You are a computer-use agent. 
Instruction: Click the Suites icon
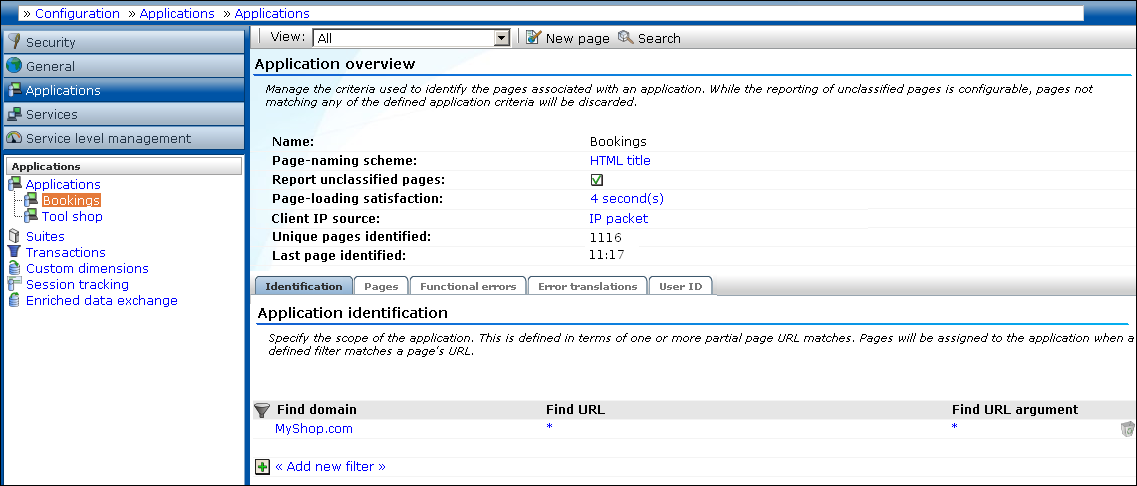point(14,236)
